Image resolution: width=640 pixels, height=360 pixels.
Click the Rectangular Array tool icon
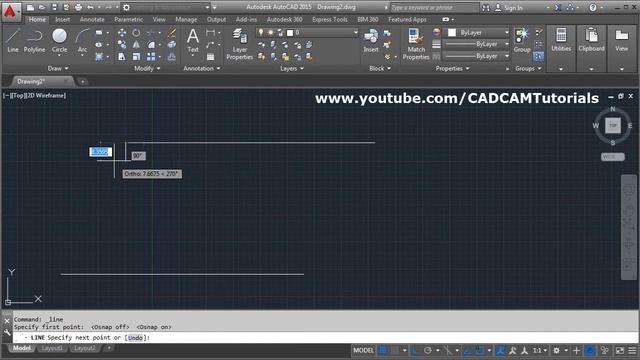(151, 56)
